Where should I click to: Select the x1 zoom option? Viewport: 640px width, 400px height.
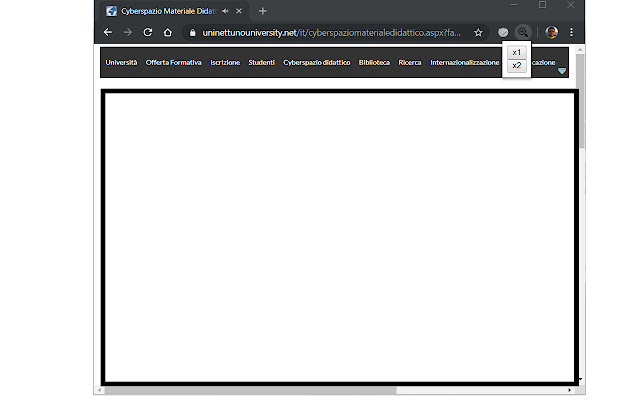coord(516,52)
